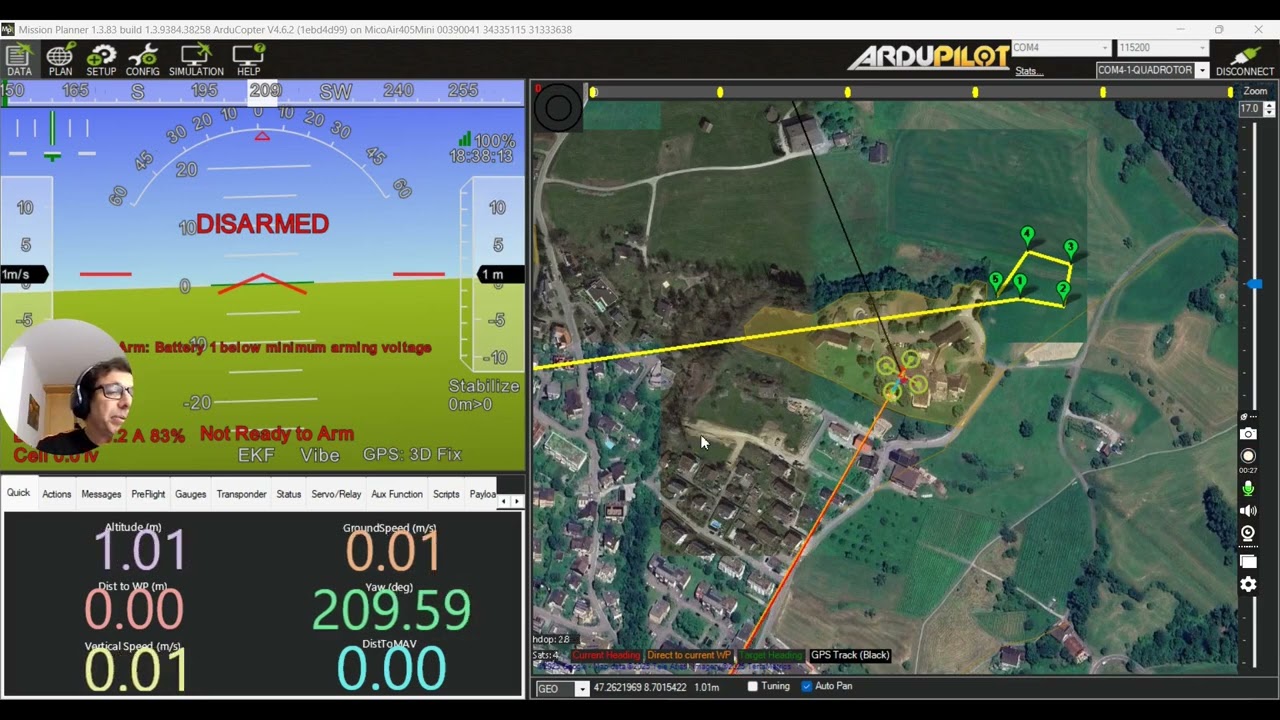The width and height of the screenshot is (1280, 720).
Task: Switch to the Actions tab
Action: [56, 494]
